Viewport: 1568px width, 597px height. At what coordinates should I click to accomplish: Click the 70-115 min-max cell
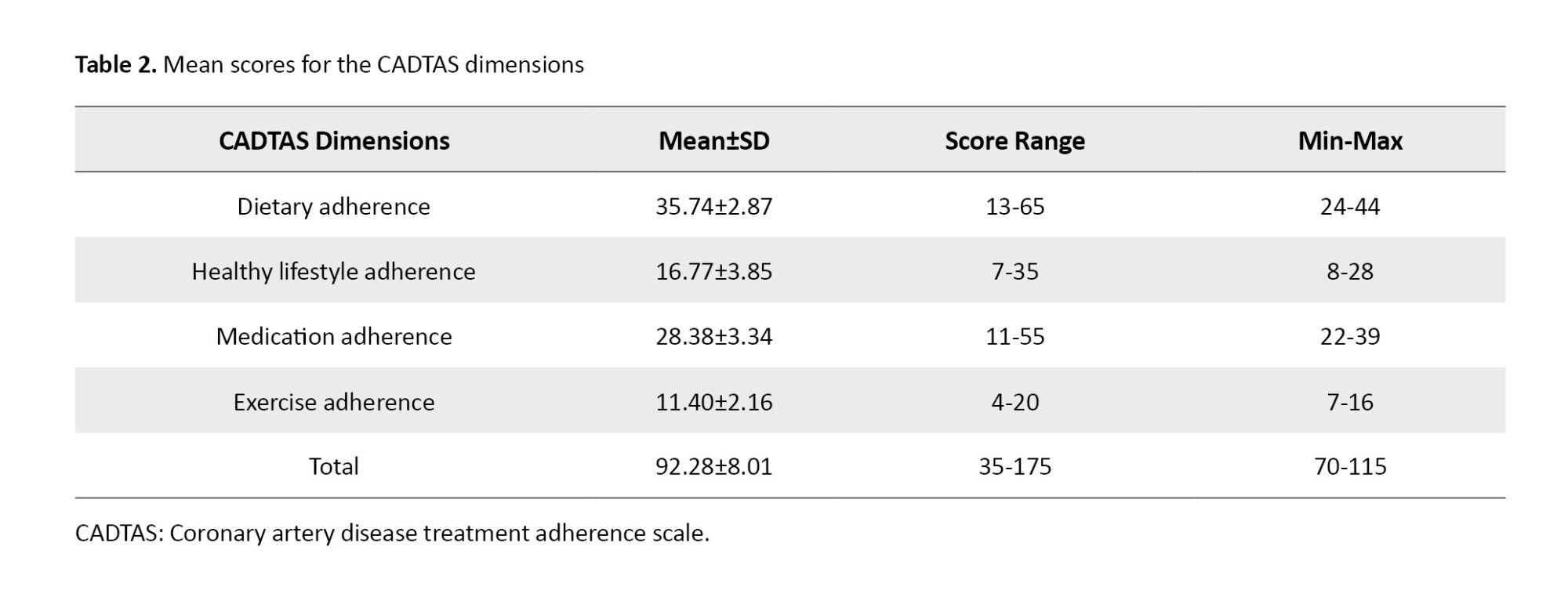(x=1350, y=466)
